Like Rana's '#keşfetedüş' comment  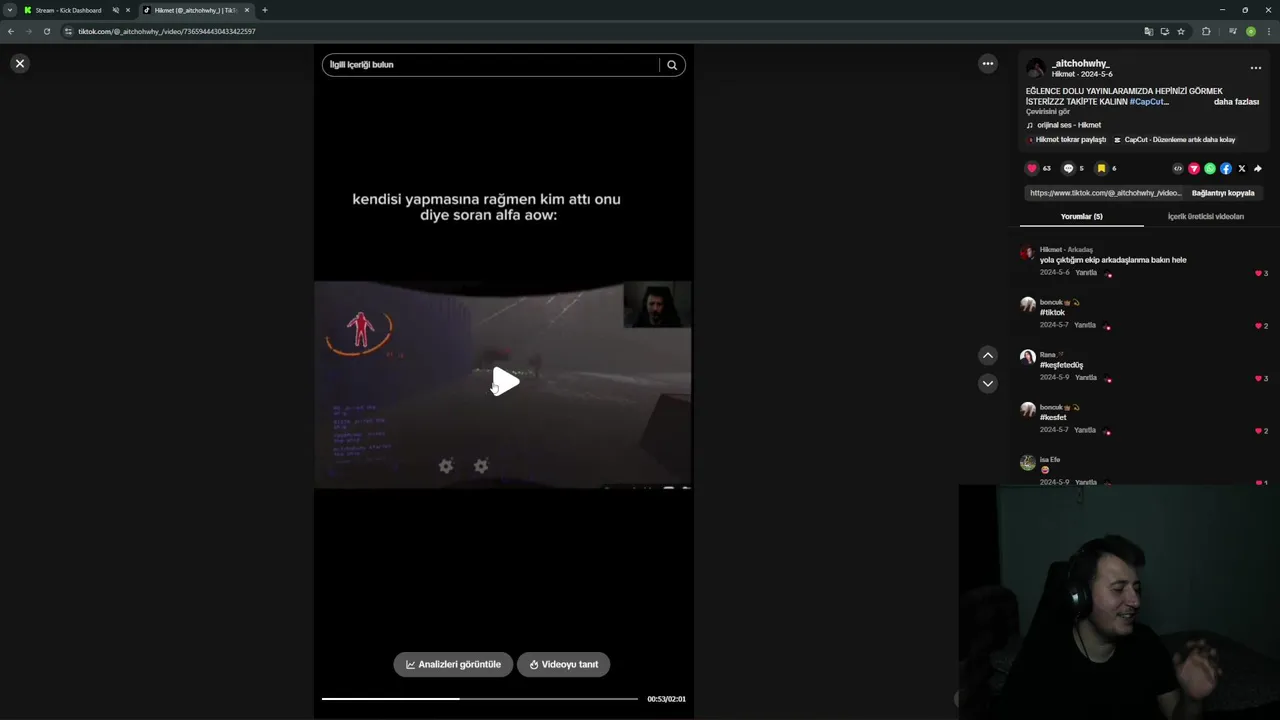point(1258,378)
